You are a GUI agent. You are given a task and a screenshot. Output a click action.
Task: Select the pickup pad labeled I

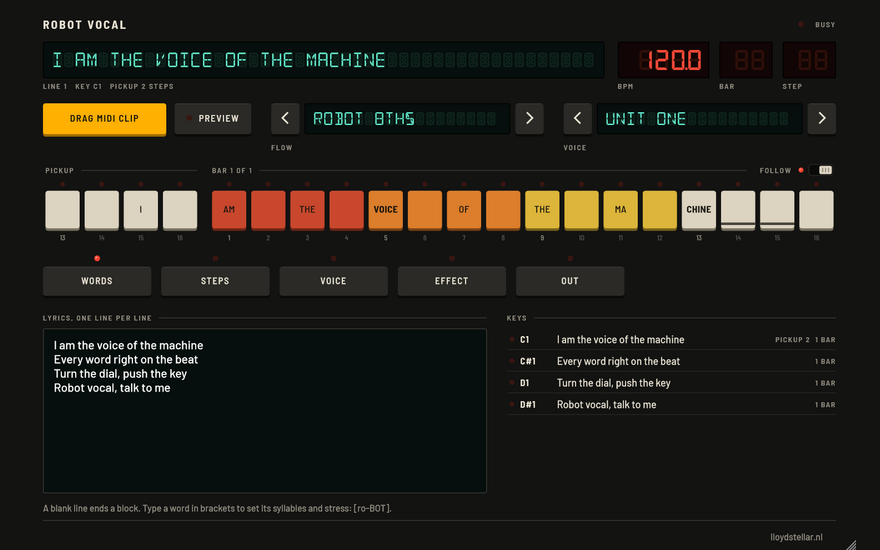pos(141,210)
